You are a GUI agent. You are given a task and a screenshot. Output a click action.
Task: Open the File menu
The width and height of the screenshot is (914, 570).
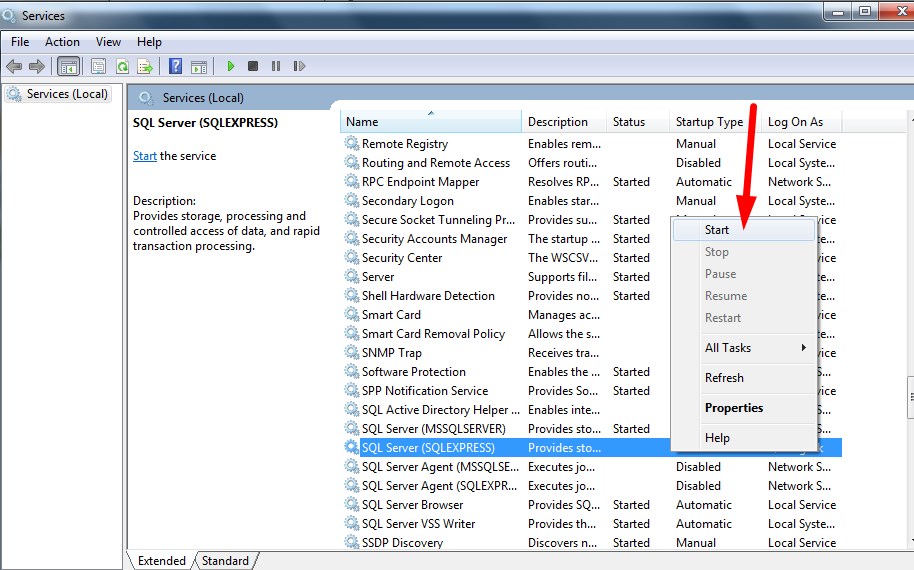coord(20,42)
